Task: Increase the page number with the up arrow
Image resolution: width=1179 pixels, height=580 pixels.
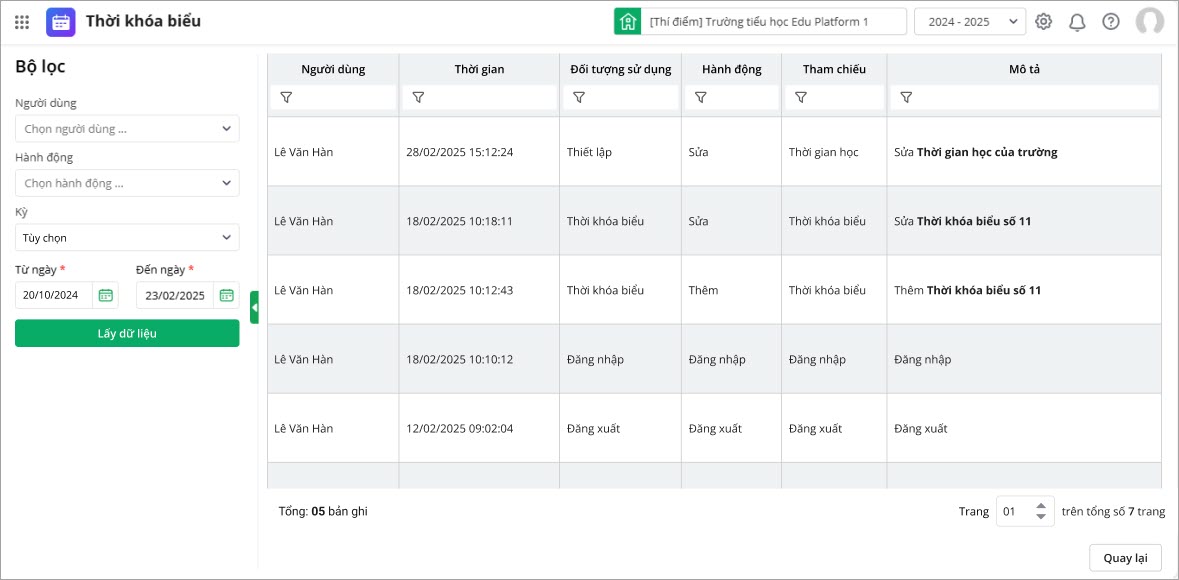Action: tap(1041, 506)
